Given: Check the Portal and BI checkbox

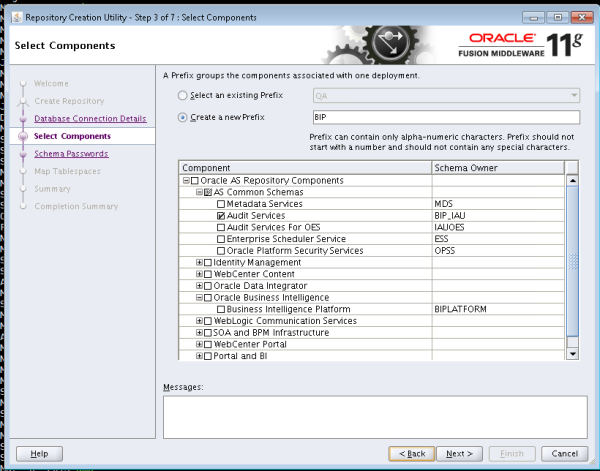Looking at the screenshot, I should (208, 356).
